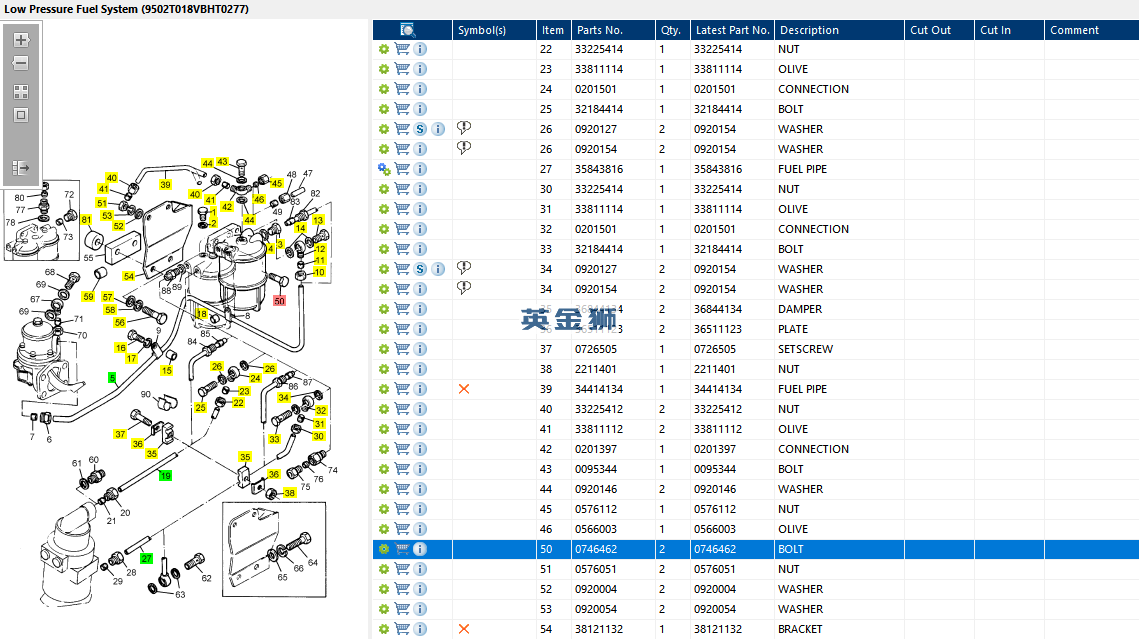Viewport: 1139px width, 639px height.
Task: Sort by Latest Part No. column header
Action: (x=732, y=30)
